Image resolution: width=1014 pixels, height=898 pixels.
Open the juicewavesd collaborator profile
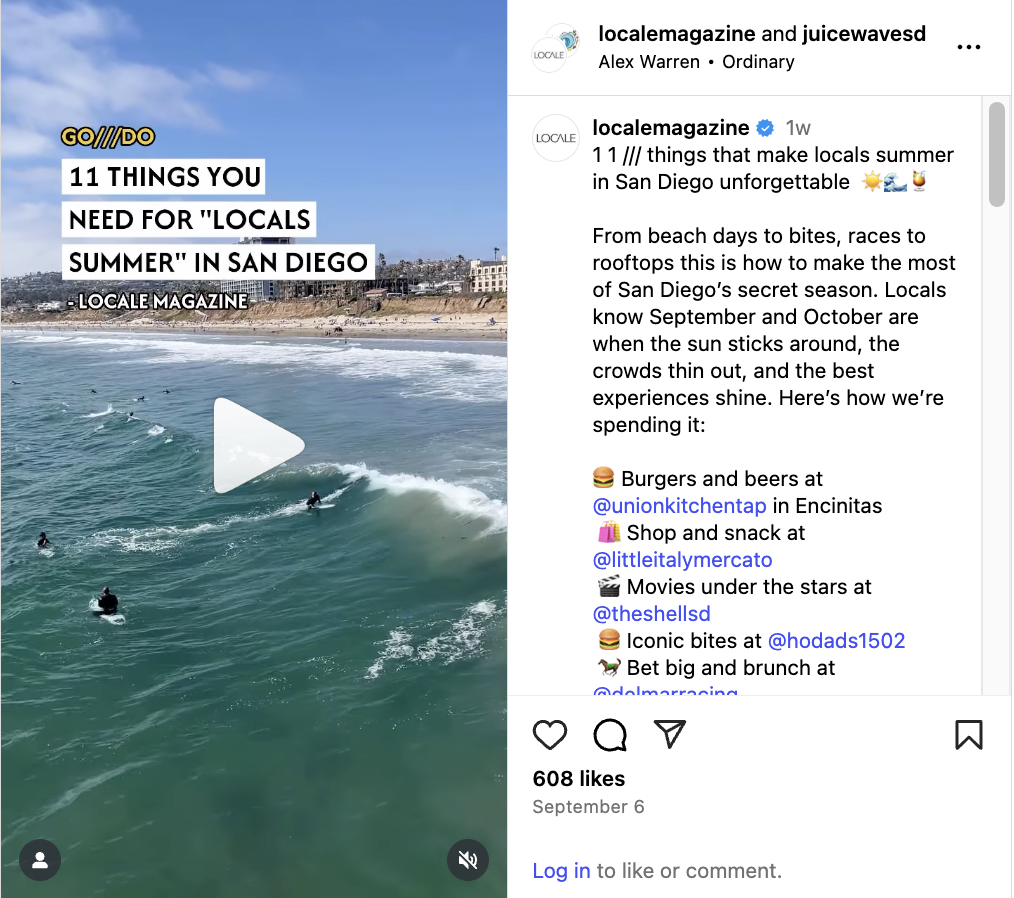point(864,34)
